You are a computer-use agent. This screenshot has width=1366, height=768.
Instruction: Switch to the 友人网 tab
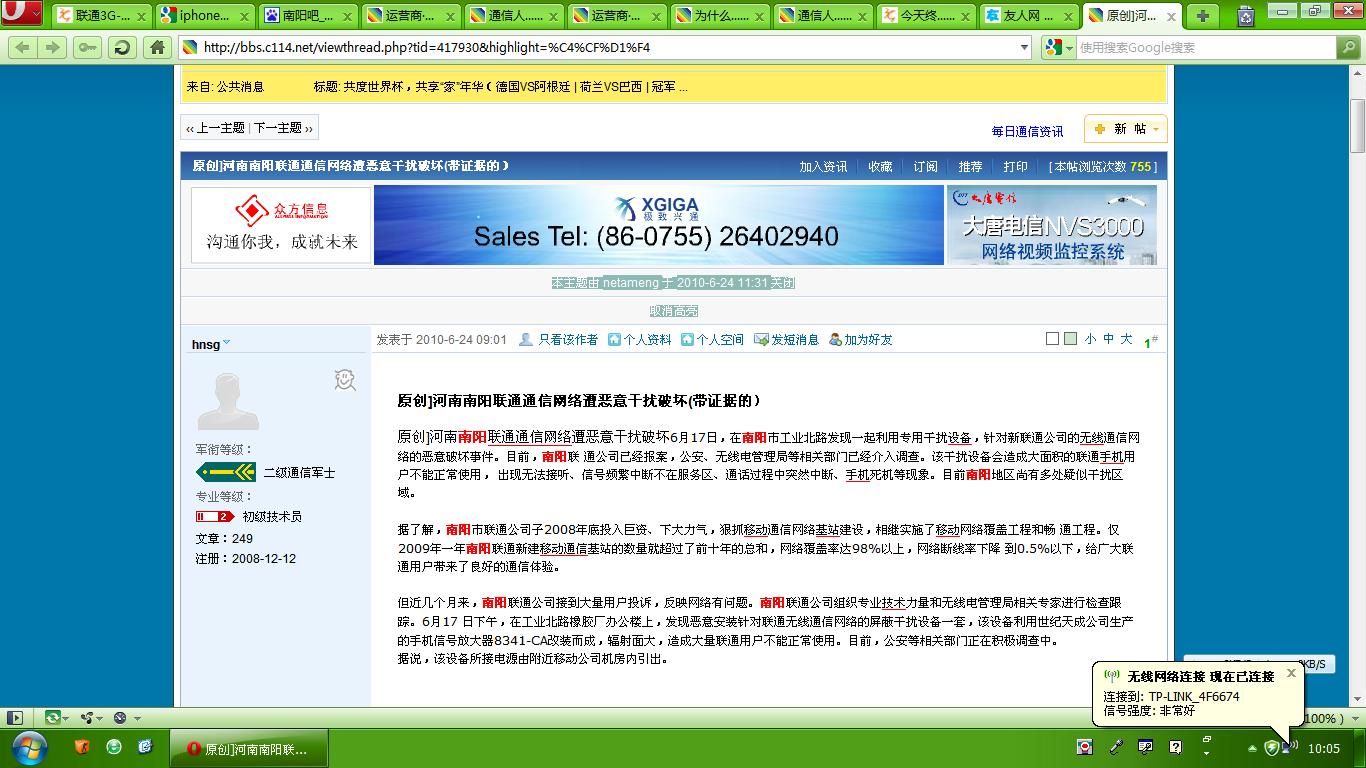pos(1029,16)
